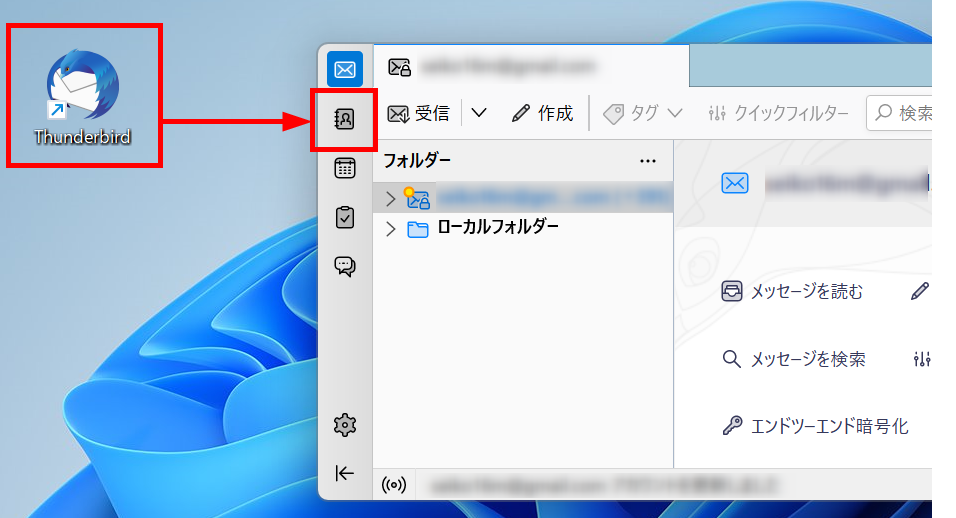Open the Address Book from the sidebar

345,120
